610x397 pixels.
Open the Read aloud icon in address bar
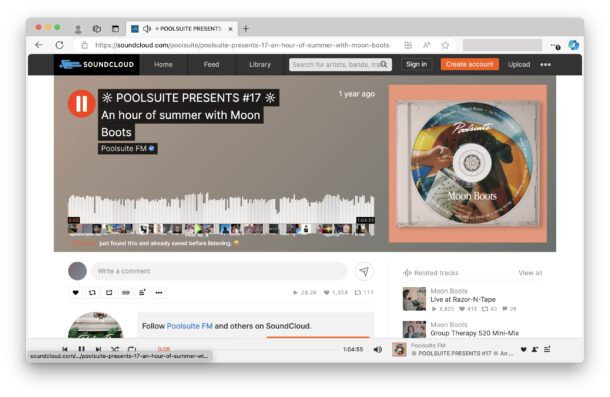pyautogui.click(x=427, y=45)
